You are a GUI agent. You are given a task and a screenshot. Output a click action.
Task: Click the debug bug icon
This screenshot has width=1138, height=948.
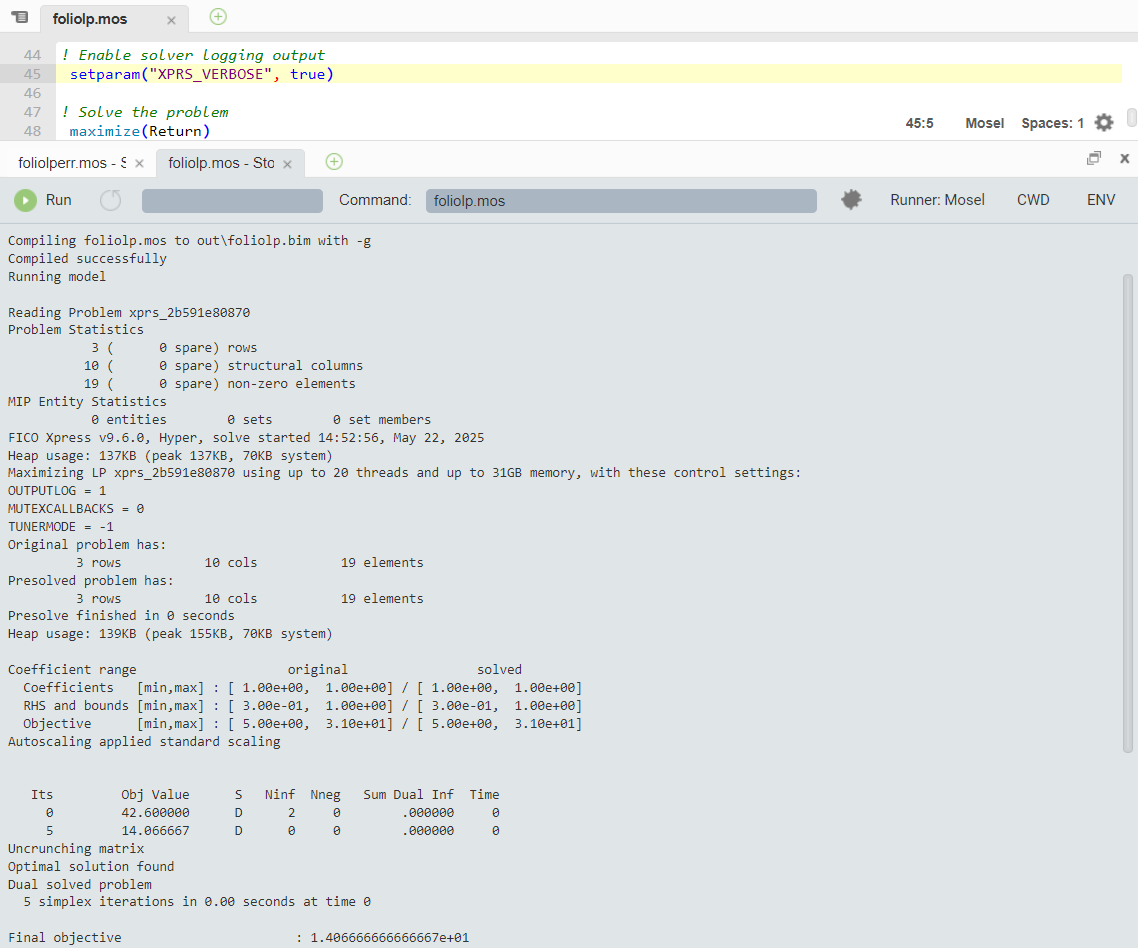pyautogui.click(x=851, y=200)
